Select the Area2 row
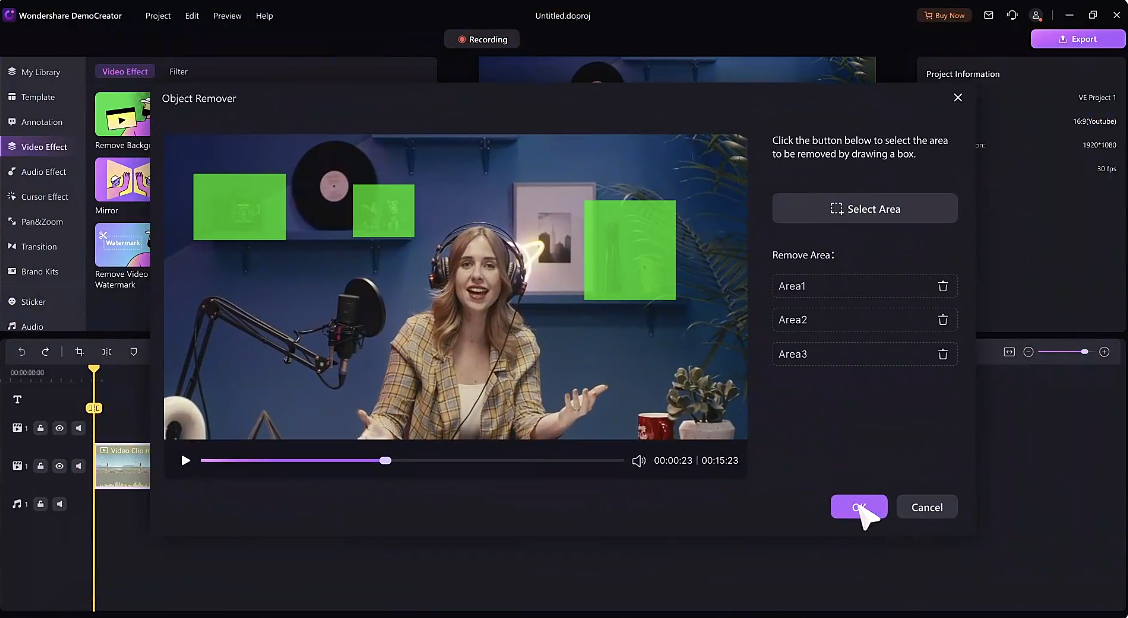This screenshot has width=1128, height=618. [865, 319]
